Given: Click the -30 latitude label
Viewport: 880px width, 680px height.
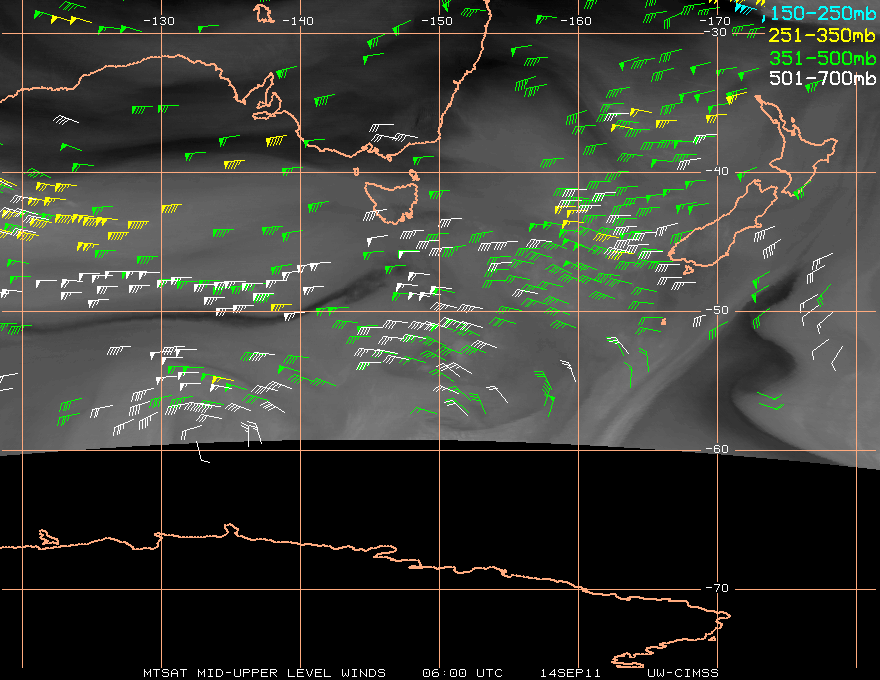Looking at the screenshot, I should pyautogui.click(x=716, y=33).
